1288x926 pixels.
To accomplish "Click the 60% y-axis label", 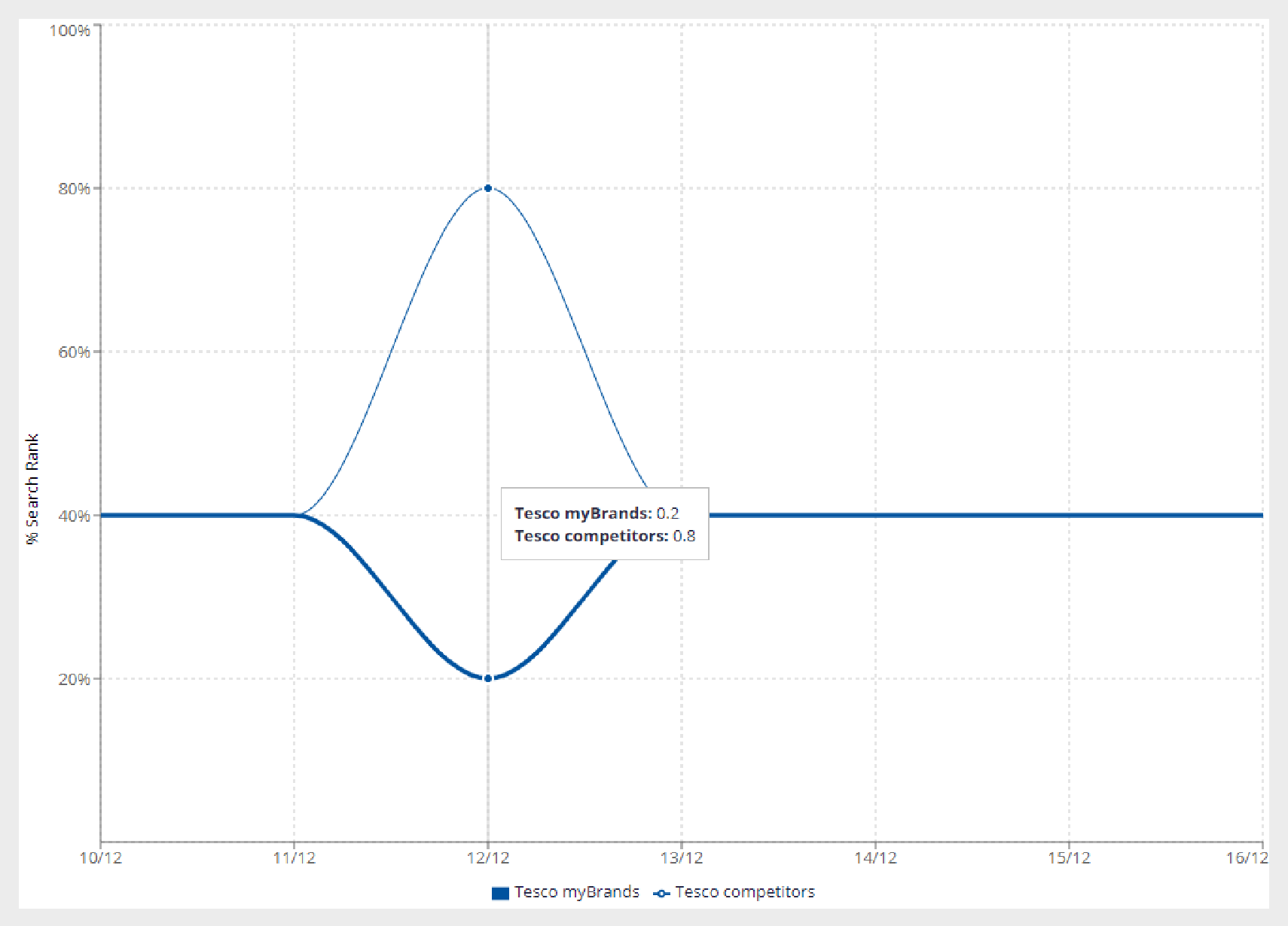I will point(74,352).
